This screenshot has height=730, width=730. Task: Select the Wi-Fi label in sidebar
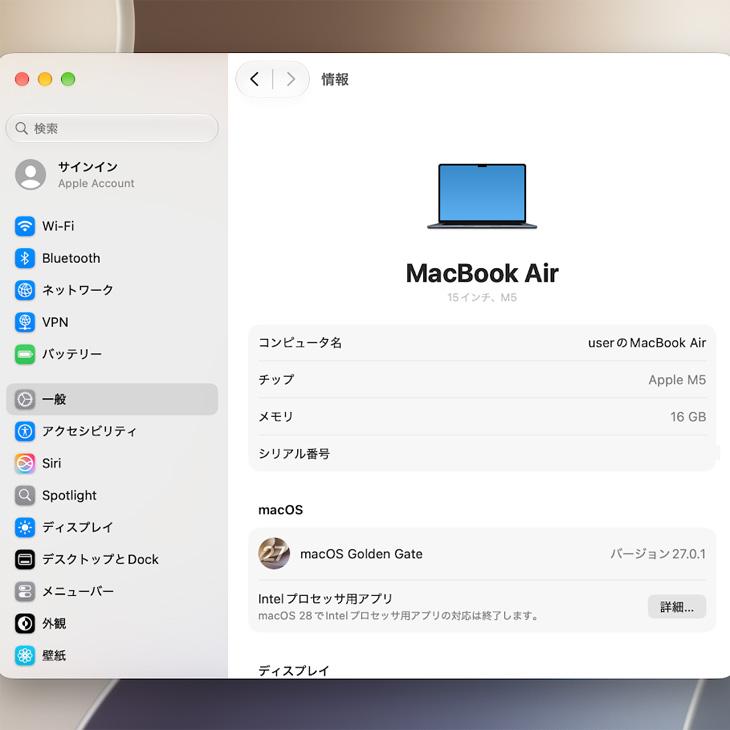click(x=58, y=226)
